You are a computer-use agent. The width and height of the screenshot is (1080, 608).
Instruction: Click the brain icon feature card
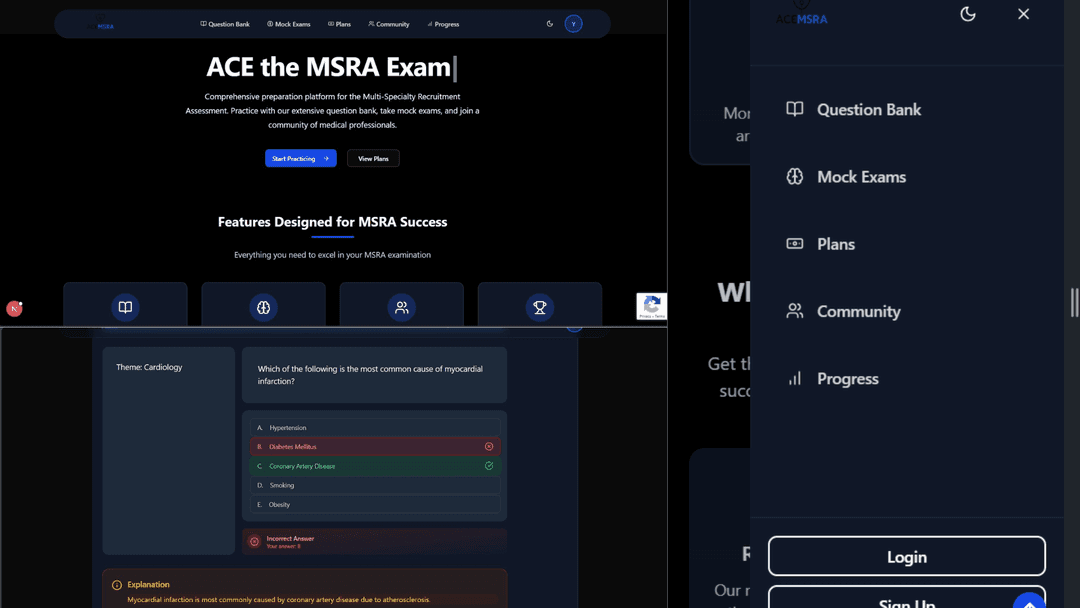coord(263,306)
